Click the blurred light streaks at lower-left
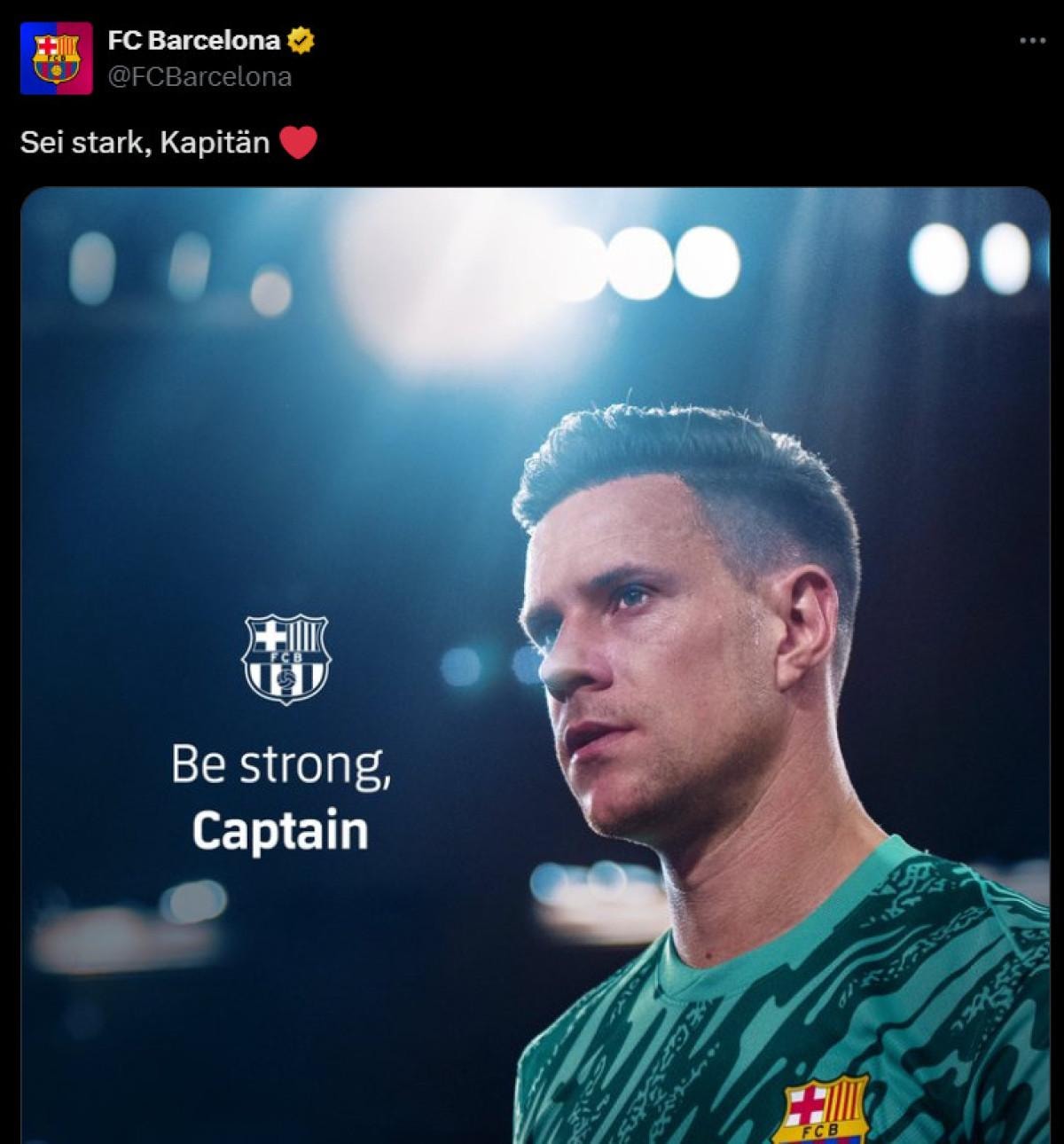Viewport: 1064px width, 1144px height. (x=124, y=931)
